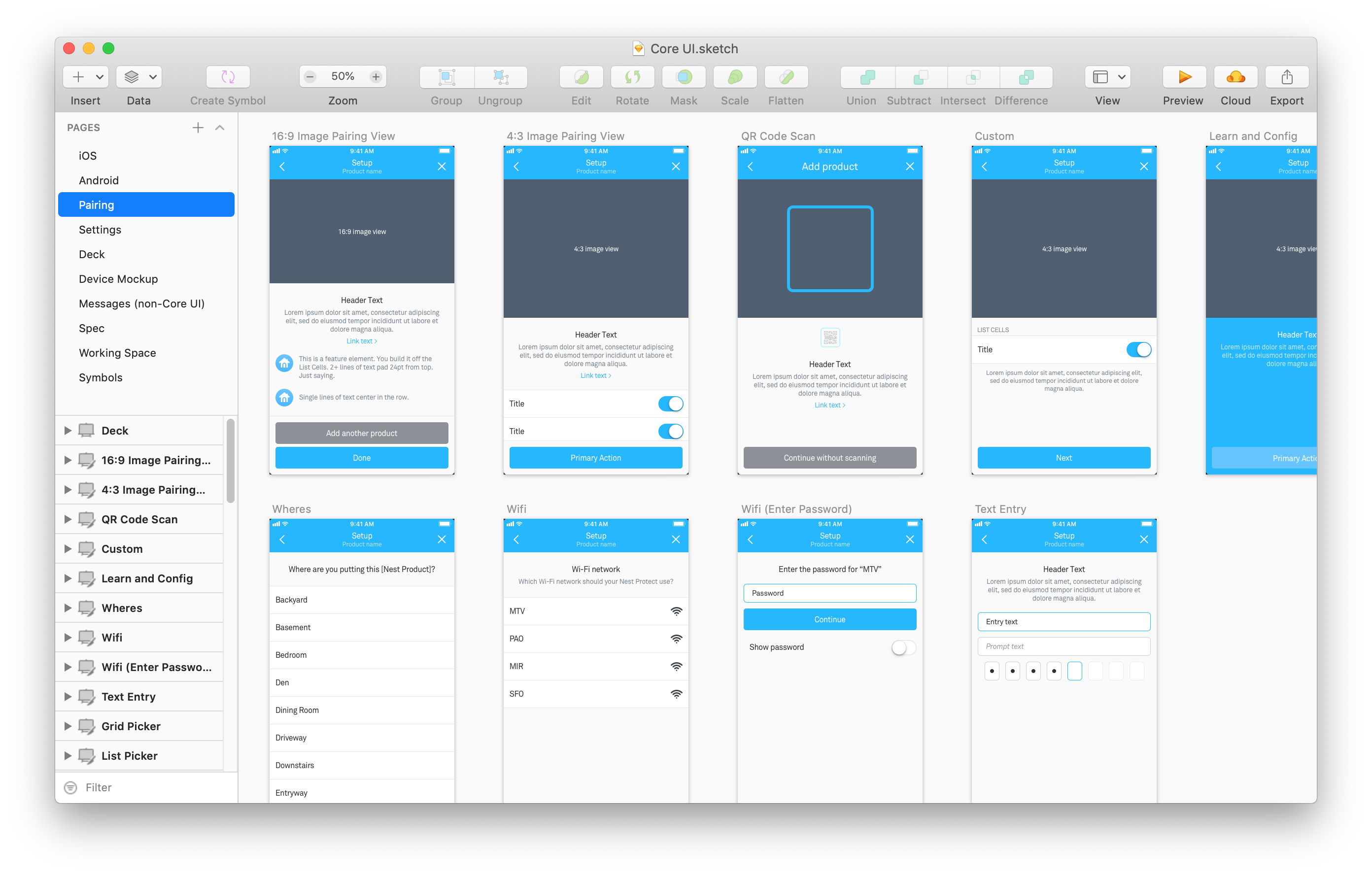Screen dimensions: 1372x876
Task: Click the Add another product button
Action: tap(361, 433)
